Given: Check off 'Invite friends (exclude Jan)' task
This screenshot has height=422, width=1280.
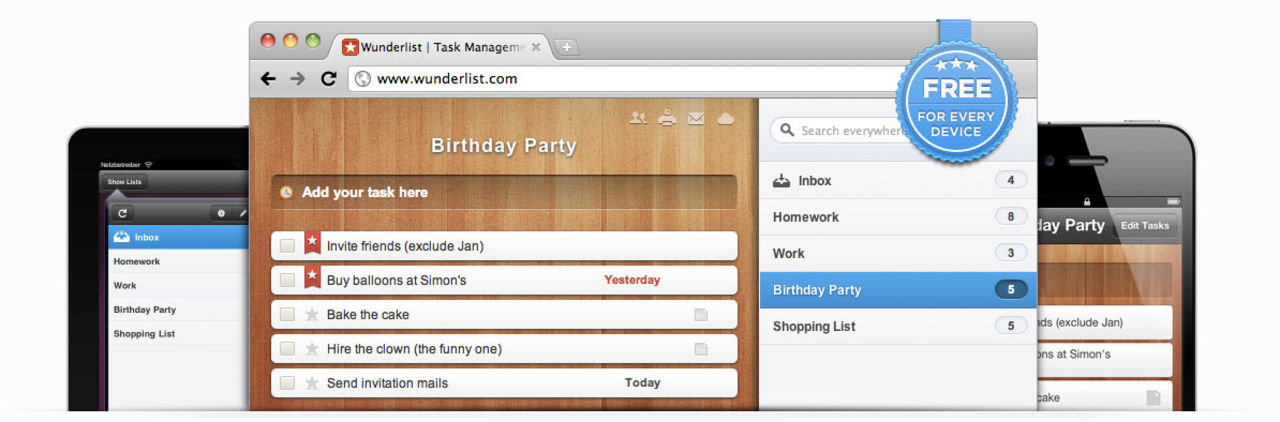Looking at the screenshot, I should click(287, 246).
